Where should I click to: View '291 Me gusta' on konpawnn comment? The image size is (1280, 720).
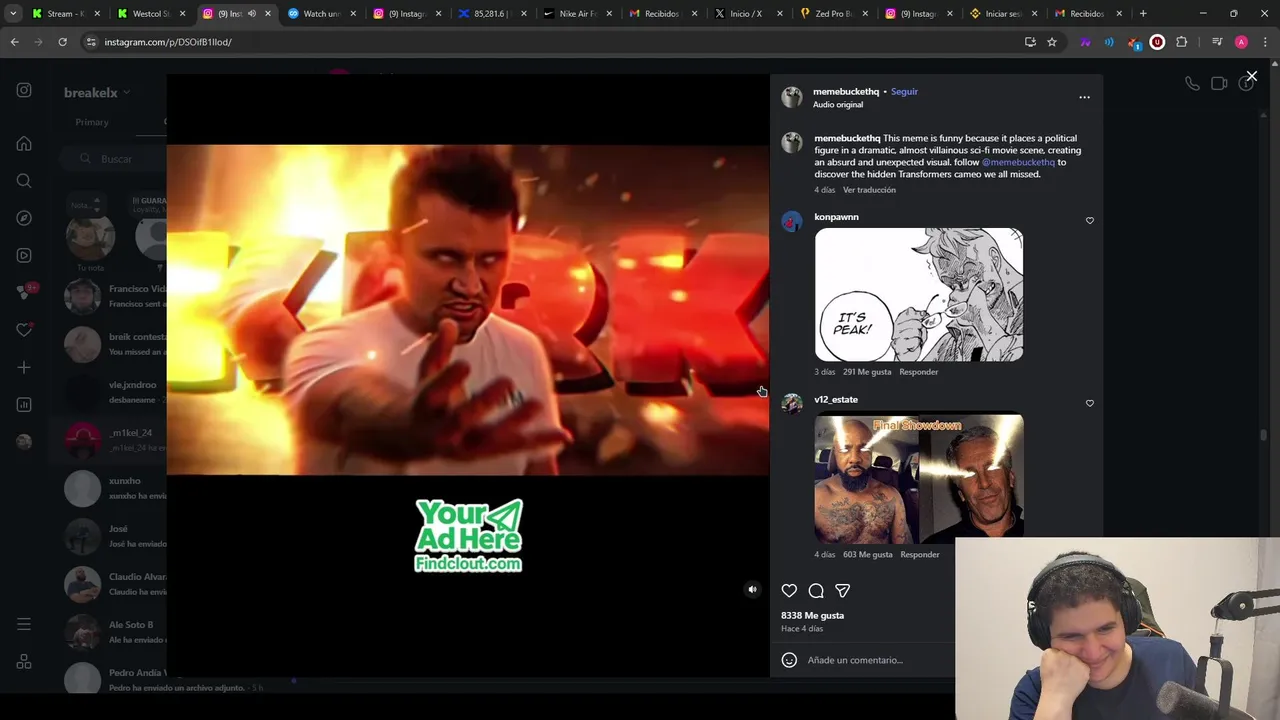point(867,372)
